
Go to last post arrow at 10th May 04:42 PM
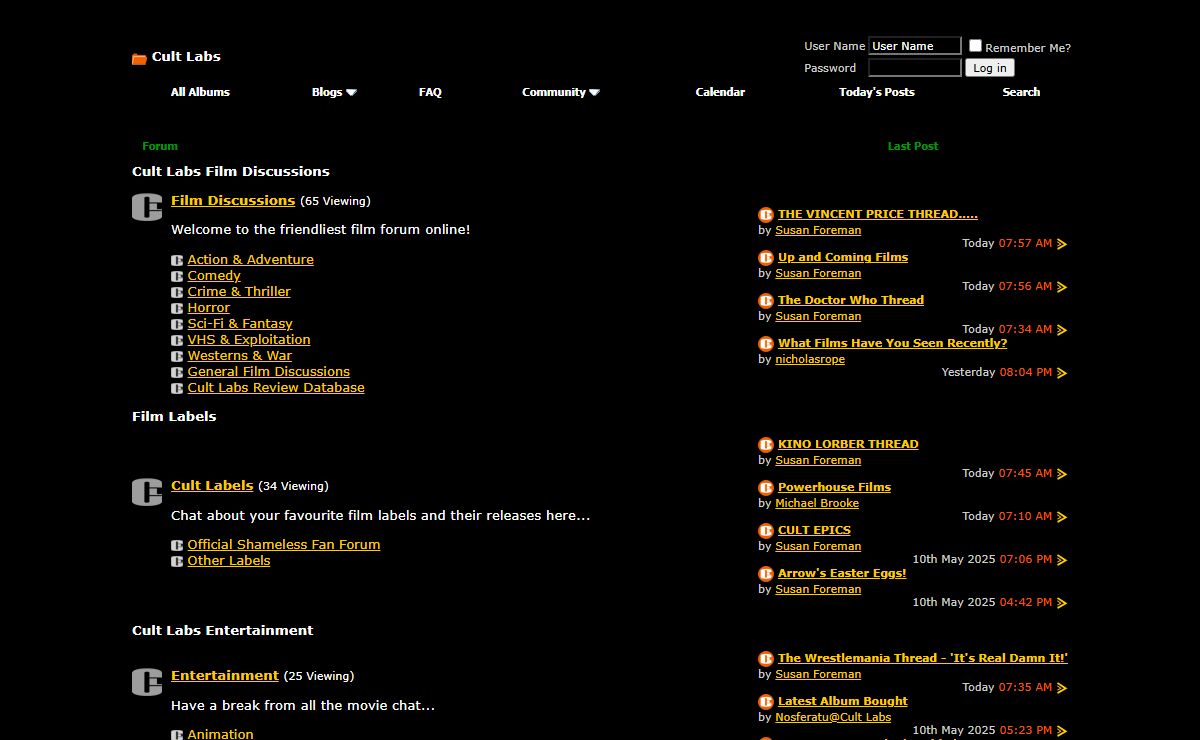1062,603
